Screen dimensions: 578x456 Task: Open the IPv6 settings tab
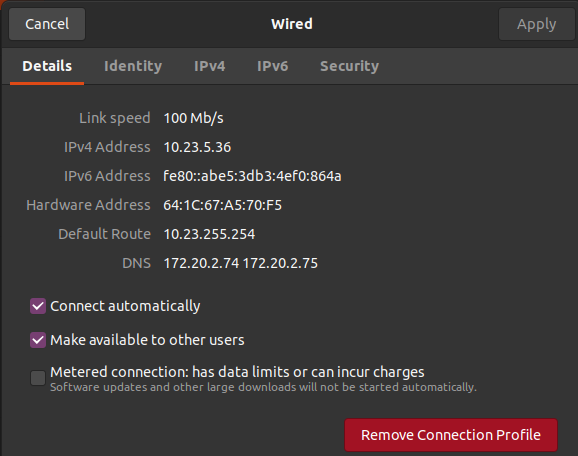(x=272, y=66)
